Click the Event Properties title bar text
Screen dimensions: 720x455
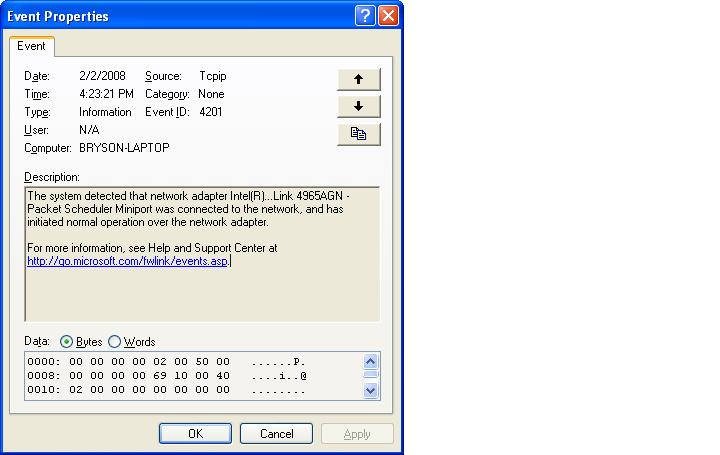pyautogui.click(x=58, y=17)
